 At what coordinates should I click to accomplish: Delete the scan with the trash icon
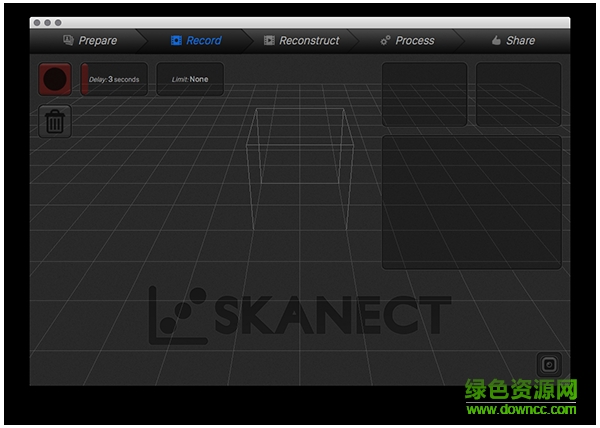[55, 121]
